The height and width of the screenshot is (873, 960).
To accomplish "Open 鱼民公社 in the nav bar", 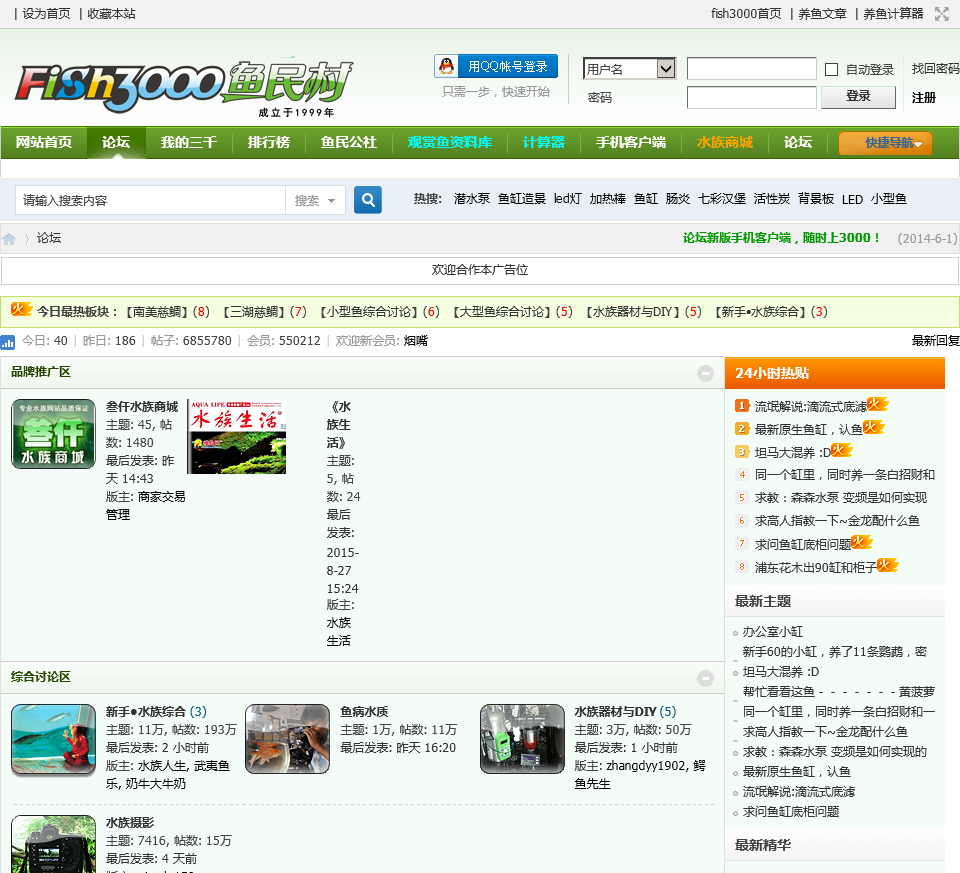I will click(348, 142).
